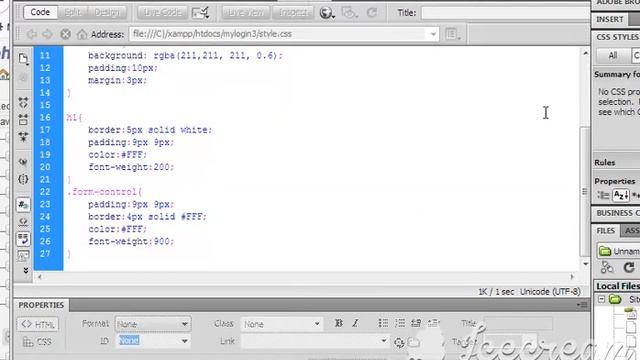Open the Class dropdown
640x360 pixels.
[x=281, y=324]
